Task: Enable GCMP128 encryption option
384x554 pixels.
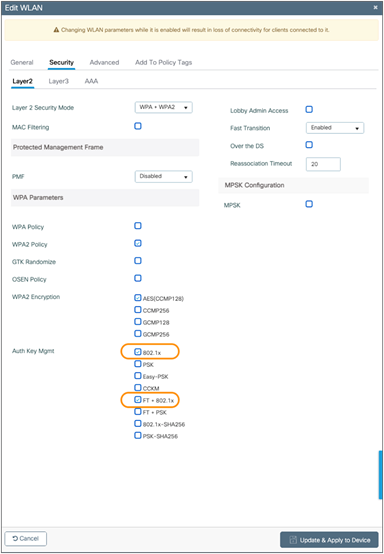Action: [x=138, y=322]
